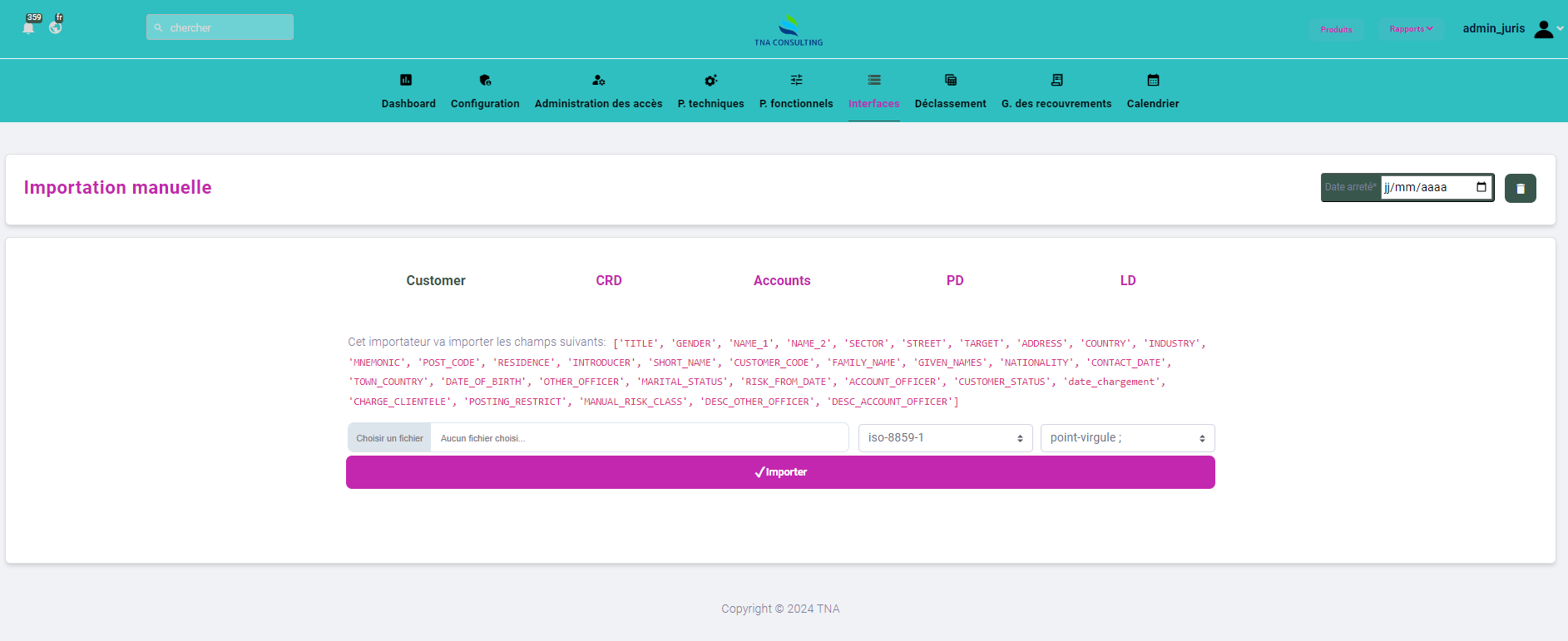
Task: Expand the point-virgule separator dropdown
Action: click(x=1127, y=438)
